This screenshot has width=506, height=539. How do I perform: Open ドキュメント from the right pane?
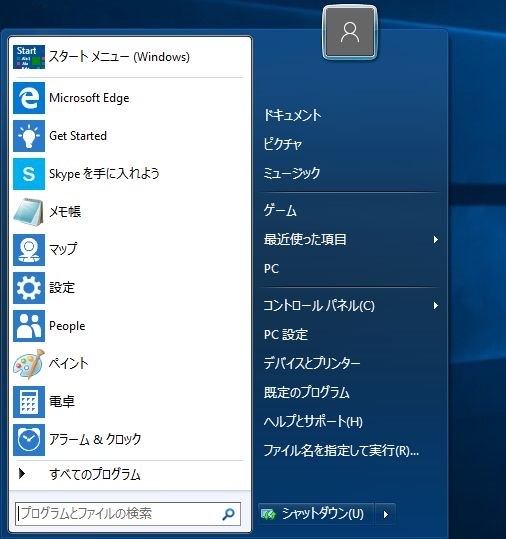pyautogui.click(x=293, y=115)
